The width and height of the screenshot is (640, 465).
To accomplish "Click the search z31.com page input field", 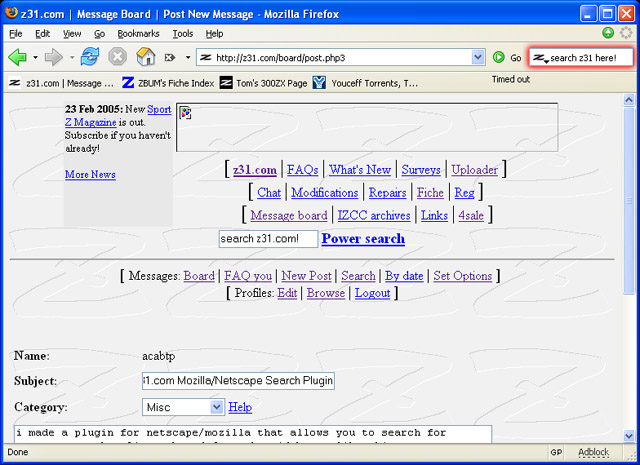I will point(268,239).
